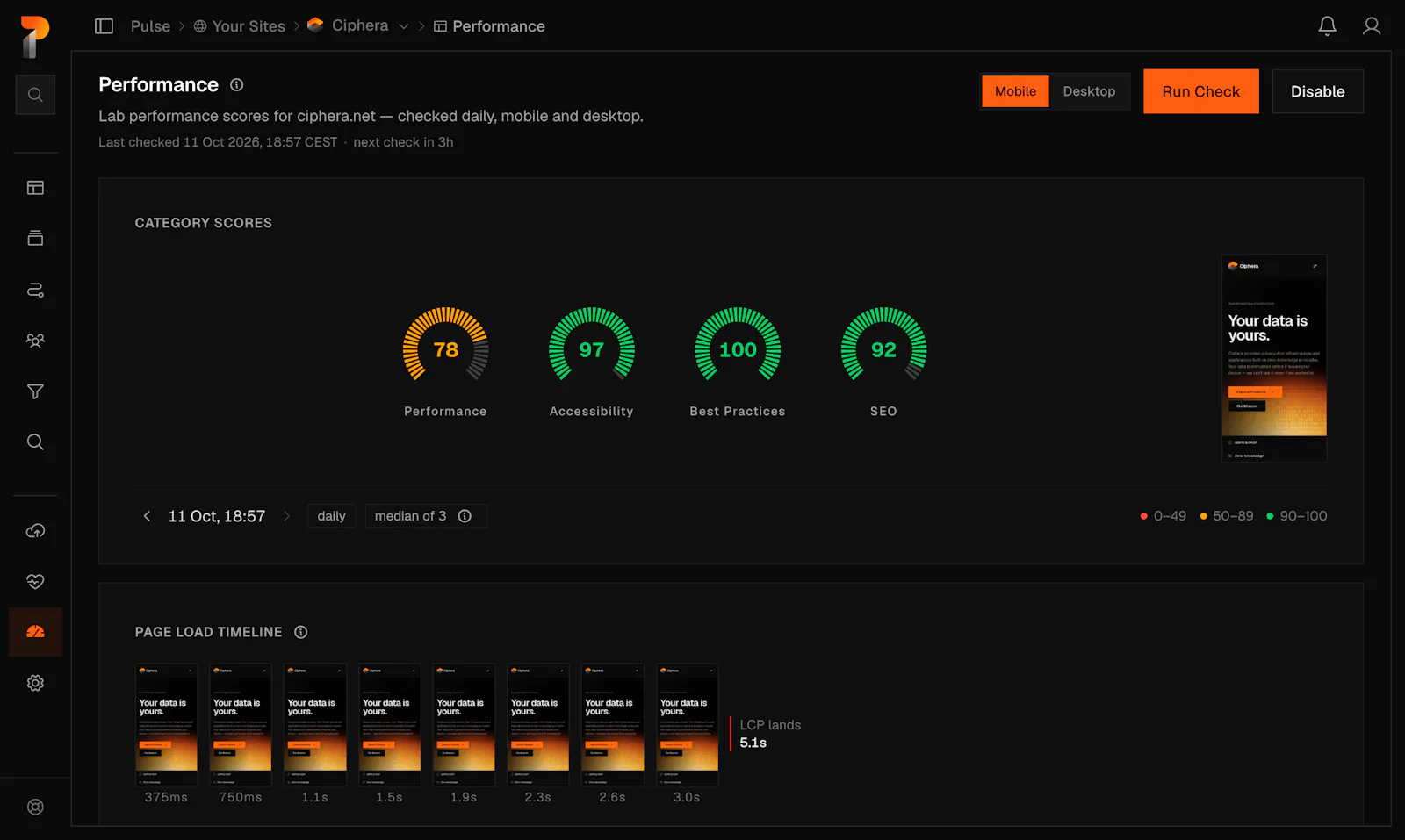Switch to the Desktop view toggle
Image resolution: width=1405 pixels, height=840 pixels.
click(x=1089, y=91)
